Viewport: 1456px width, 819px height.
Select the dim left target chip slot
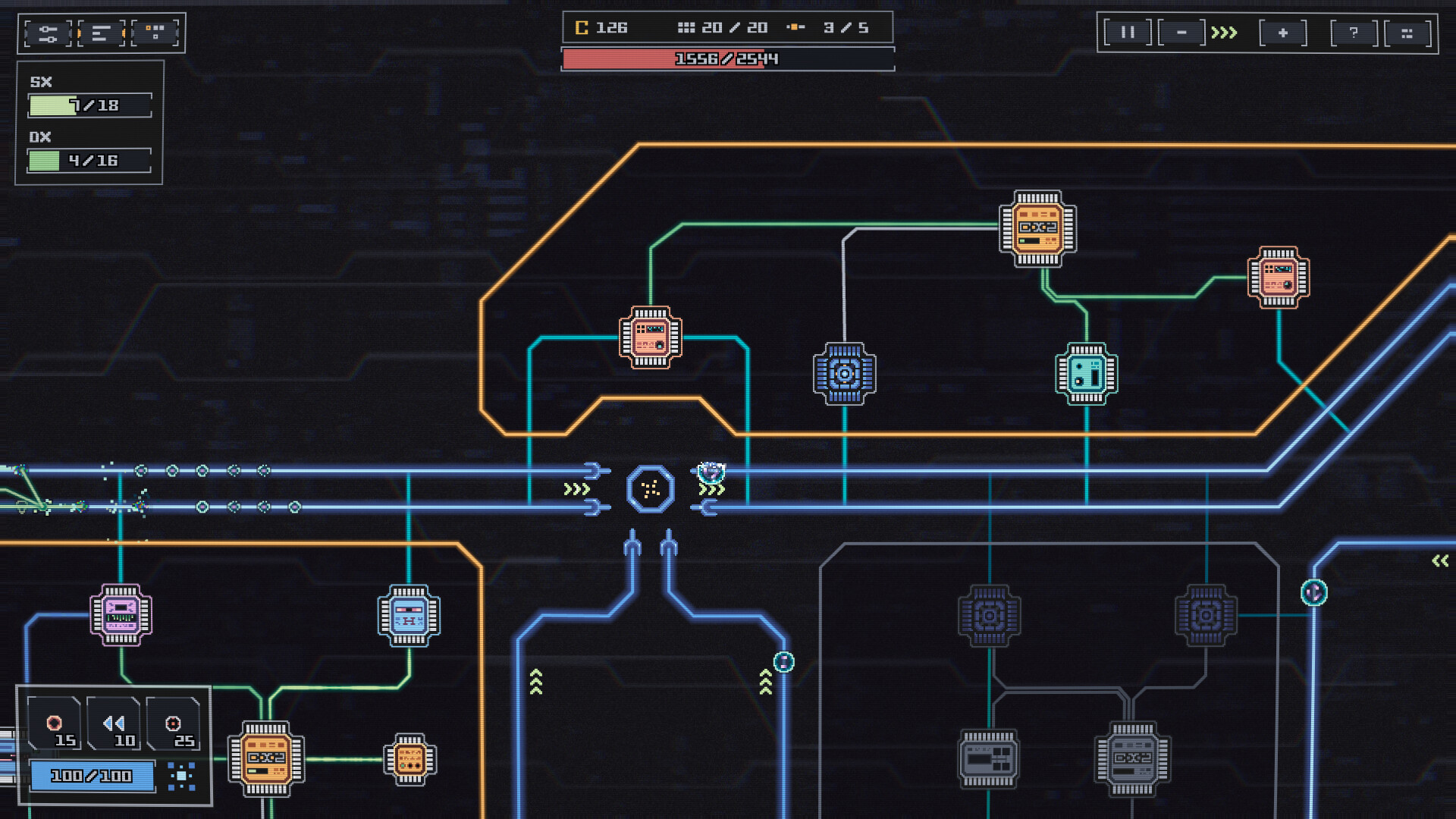[990, 615]
